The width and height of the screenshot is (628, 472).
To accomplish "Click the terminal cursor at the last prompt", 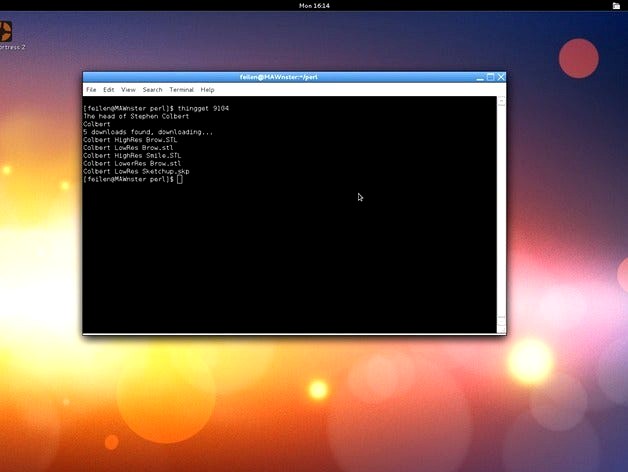I will 180,179.
